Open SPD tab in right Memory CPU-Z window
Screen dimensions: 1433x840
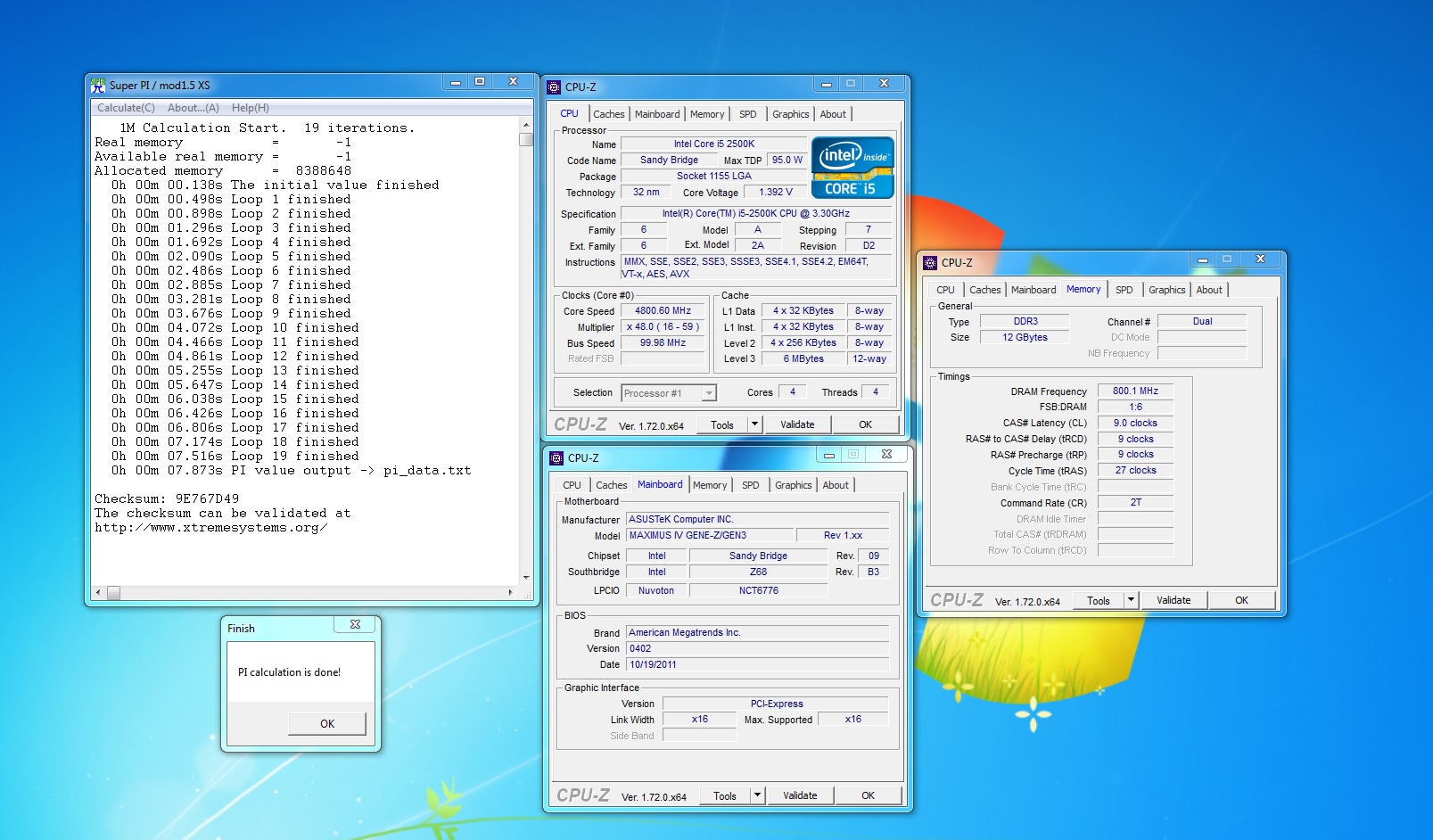tap(1124, 290)
